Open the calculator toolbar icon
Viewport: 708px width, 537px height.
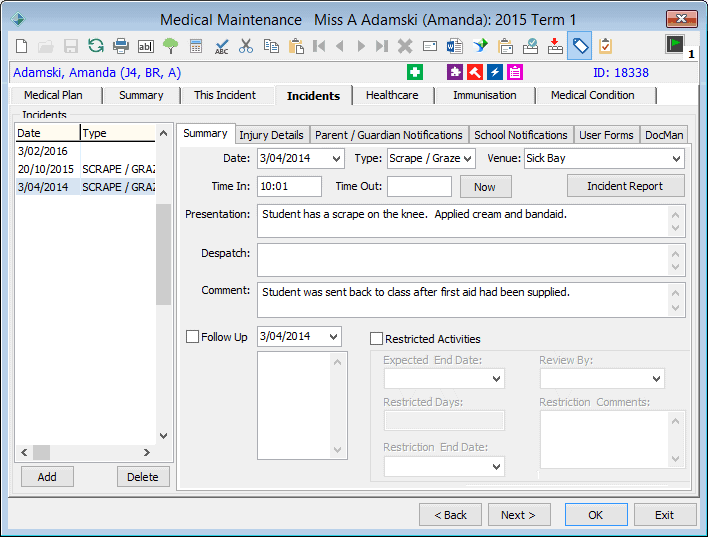click(196, 46)
